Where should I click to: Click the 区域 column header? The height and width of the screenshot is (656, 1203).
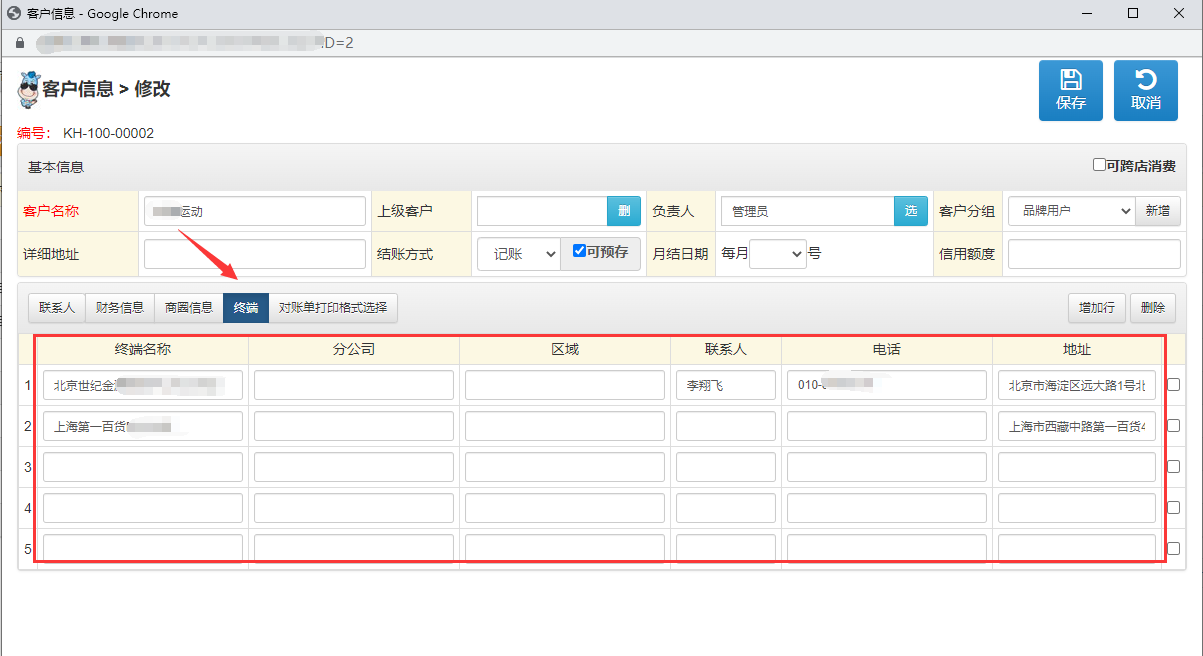pos(565,350)
